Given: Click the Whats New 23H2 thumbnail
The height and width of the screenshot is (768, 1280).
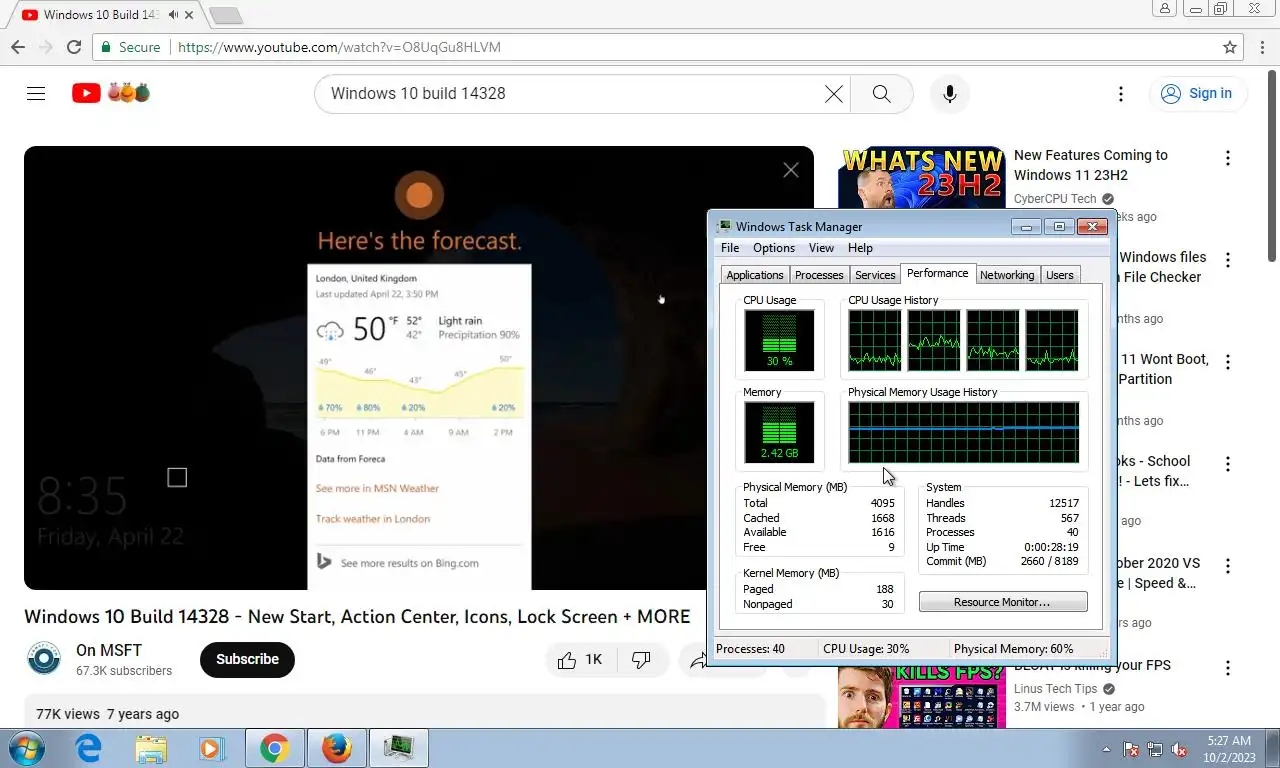Looking at the screenshot, I should 922,179.
